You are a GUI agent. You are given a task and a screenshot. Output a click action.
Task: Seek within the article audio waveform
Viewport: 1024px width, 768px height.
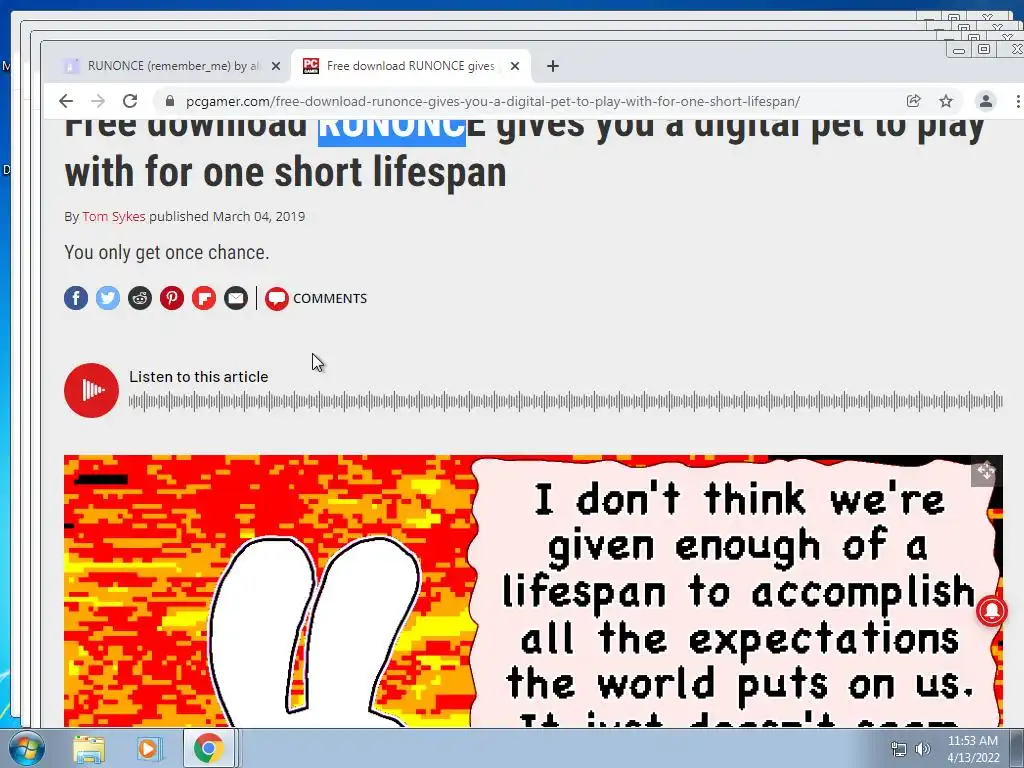(566, 401)
